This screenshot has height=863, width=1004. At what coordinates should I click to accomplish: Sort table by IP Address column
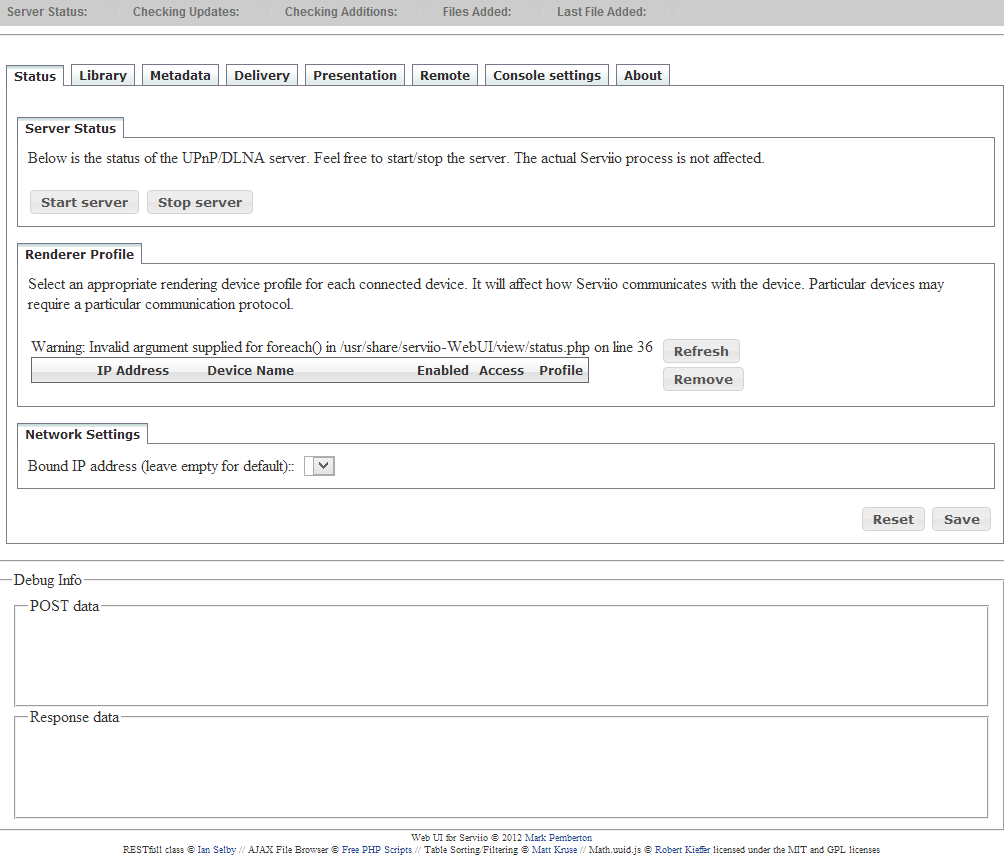(x=133, y=370)
